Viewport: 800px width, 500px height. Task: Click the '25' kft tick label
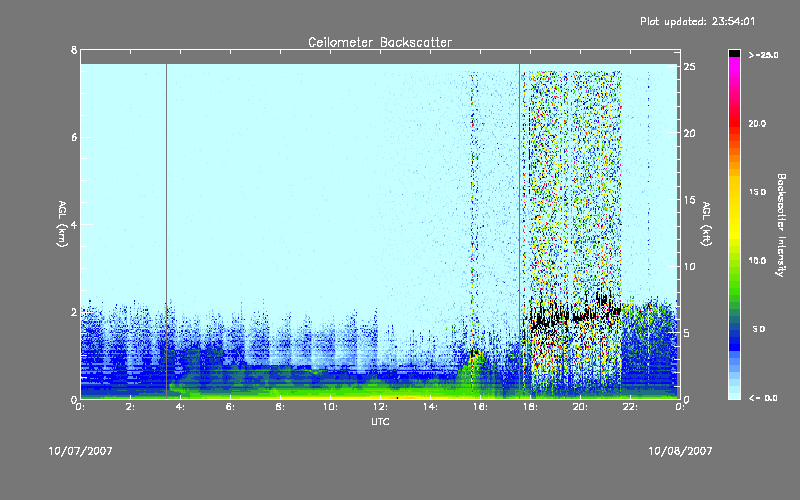(x=689, y=67)
